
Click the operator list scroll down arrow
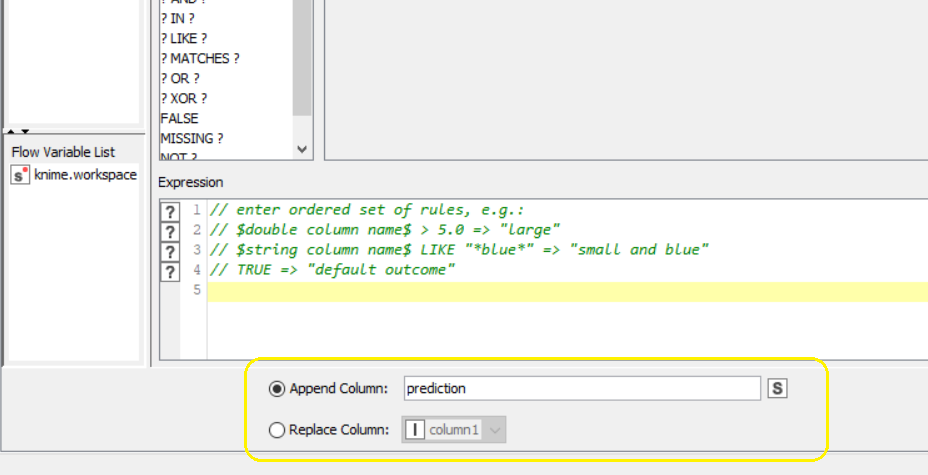(x=302, y=149)
